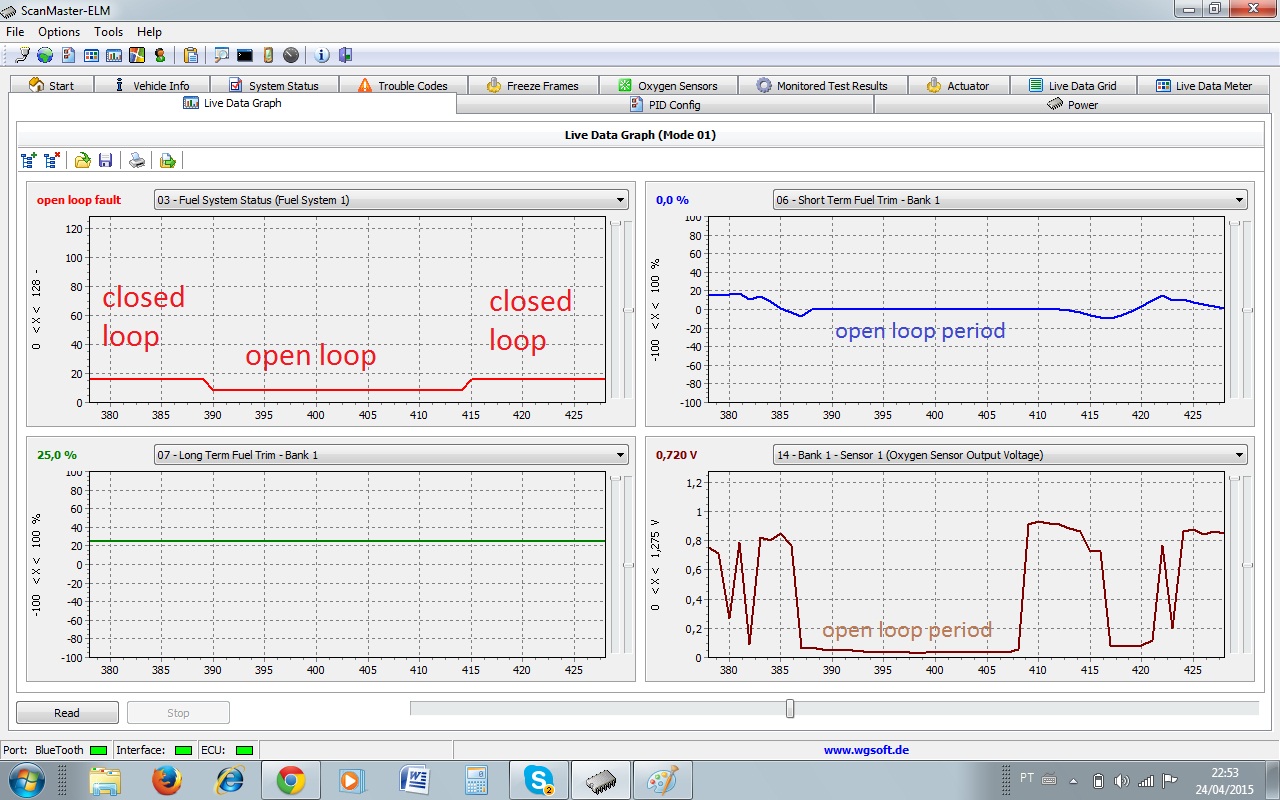The width and height of the screenshot is (1280, 800).
Task: Click the horizontal slider handle below the graphs
Action: pos(790,709)
